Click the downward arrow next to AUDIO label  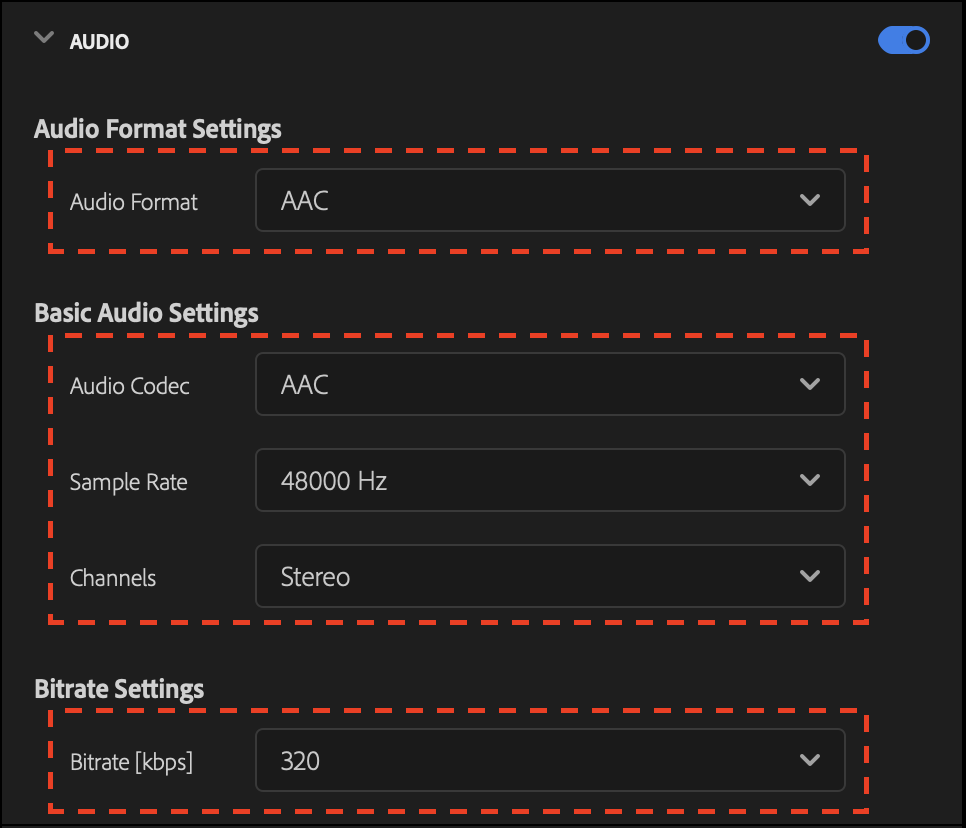43,37
